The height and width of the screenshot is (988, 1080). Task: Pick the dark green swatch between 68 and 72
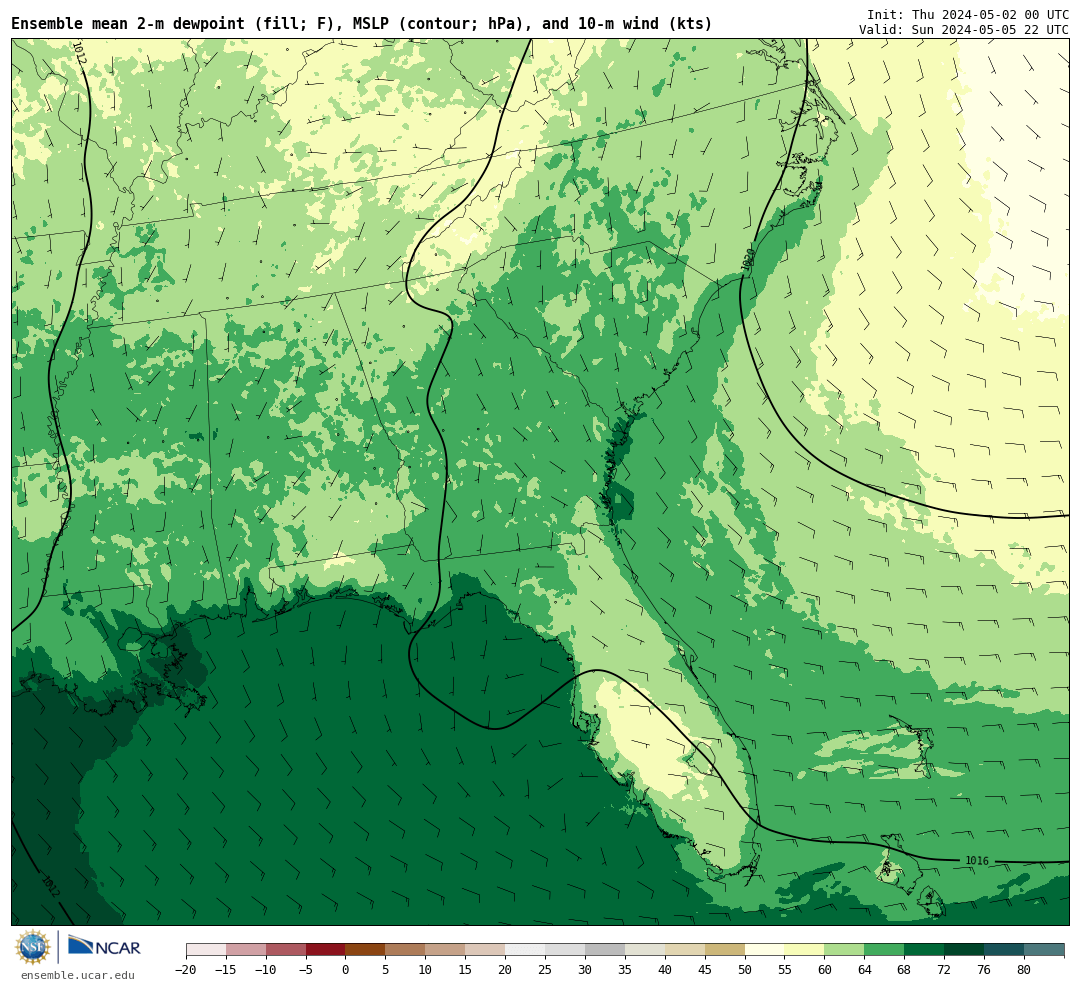point(924,950)
